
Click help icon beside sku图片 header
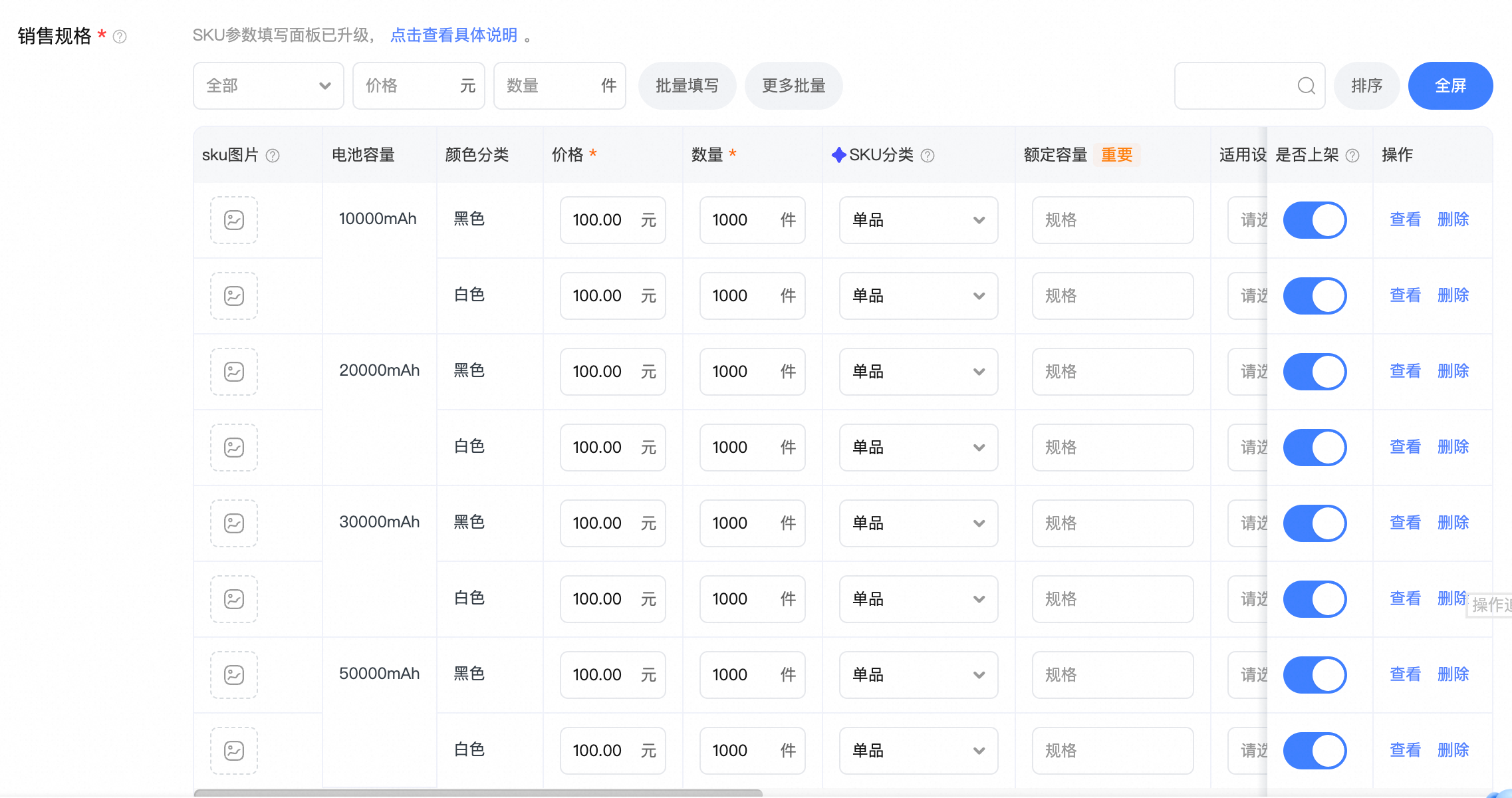(273, 156)
